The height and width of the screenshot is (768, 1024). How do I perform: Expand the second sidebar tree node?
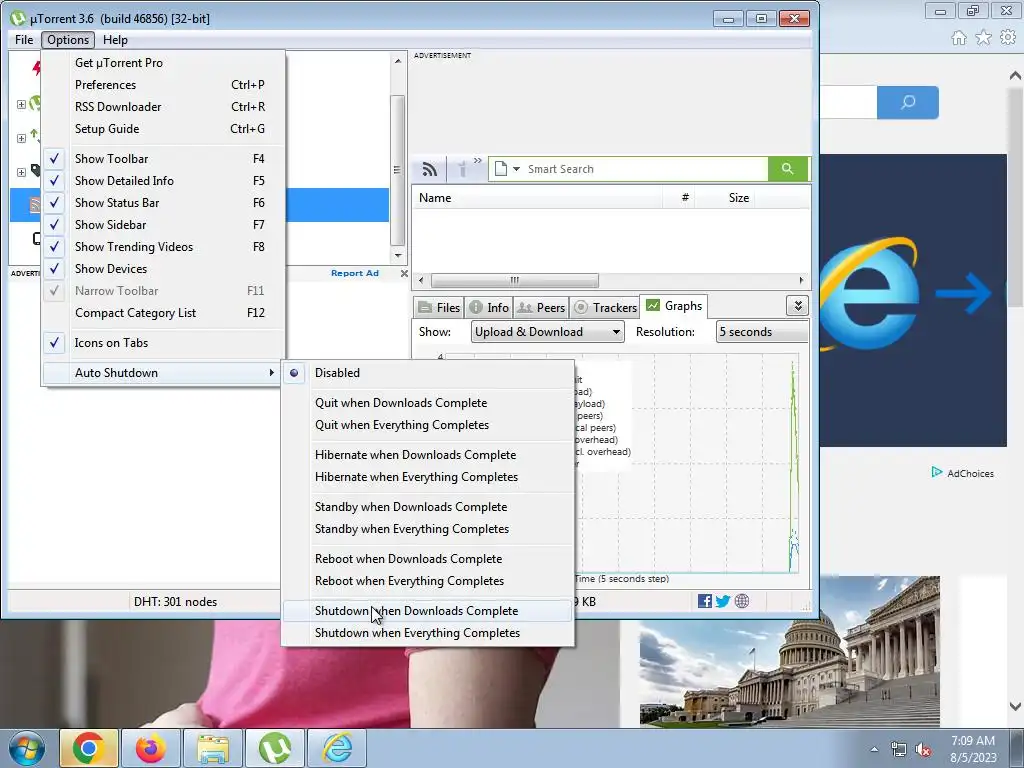[21, 138]
